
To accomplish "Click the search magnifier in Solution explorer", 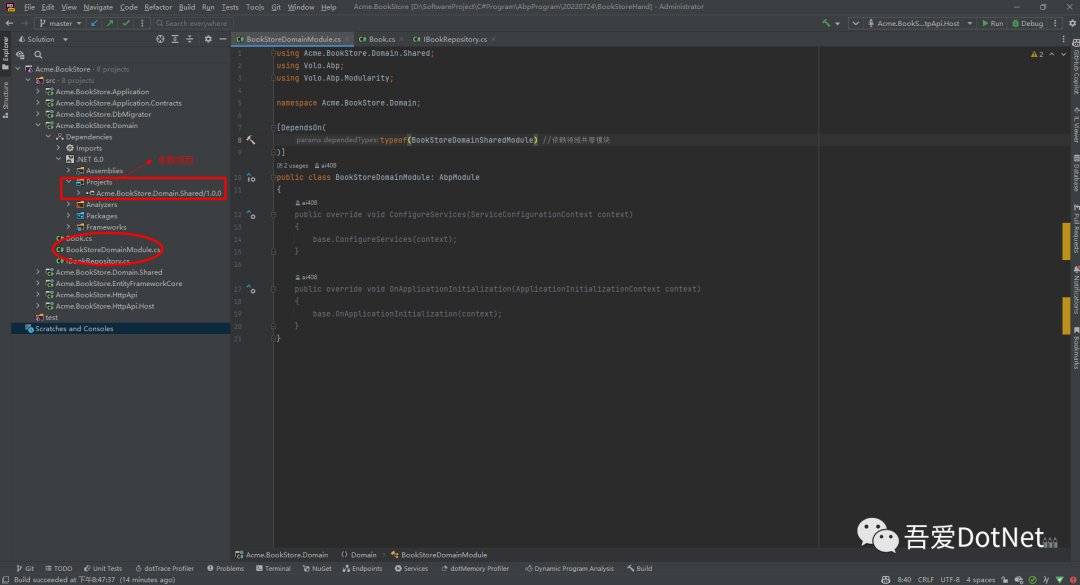I will 39,54.
